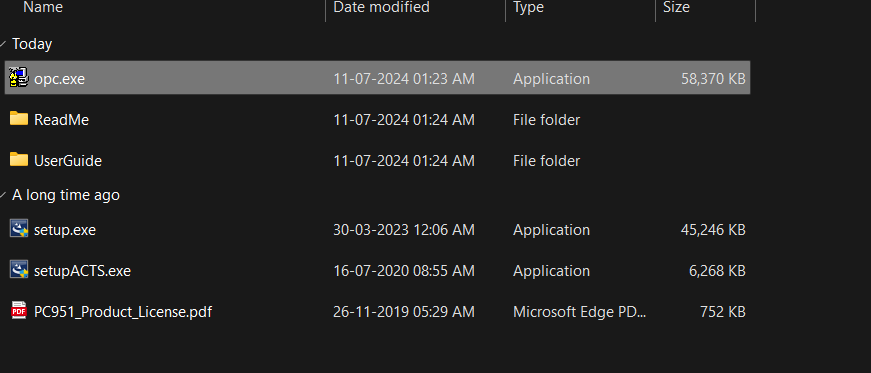Select the opc.exe application icon

(x=19, y=78)
